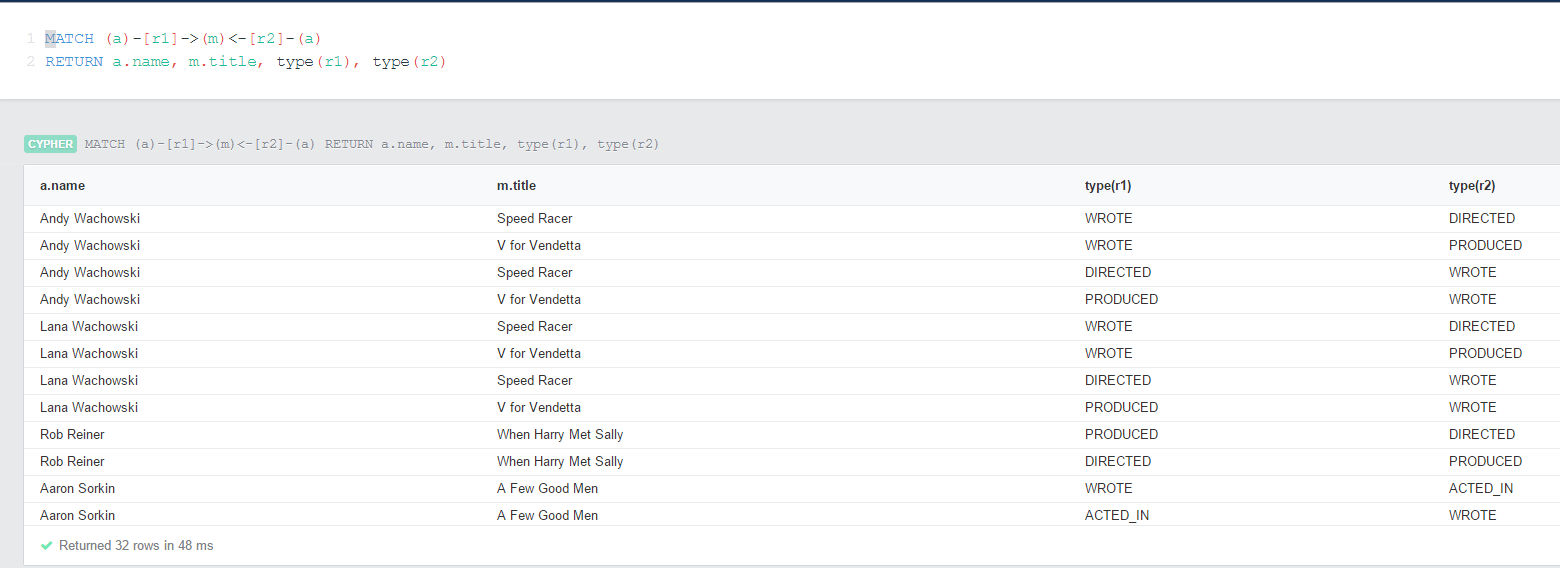Select the first Andy Wachowski name cell
The height and width of the screenshot is (568, 1560).
click(x=90, y=218)
